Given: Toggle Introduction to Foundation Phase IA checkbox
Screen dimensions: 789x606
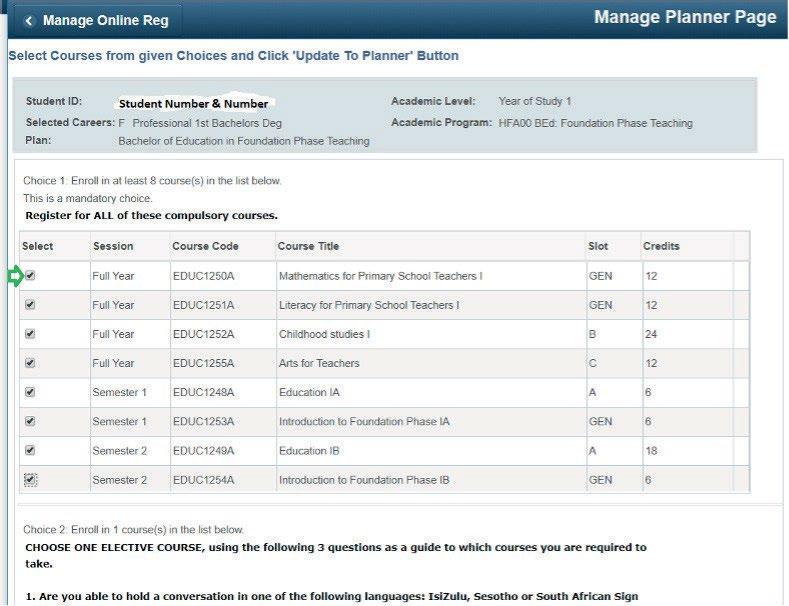Looking at the screenshot, I should pos(30,421).
